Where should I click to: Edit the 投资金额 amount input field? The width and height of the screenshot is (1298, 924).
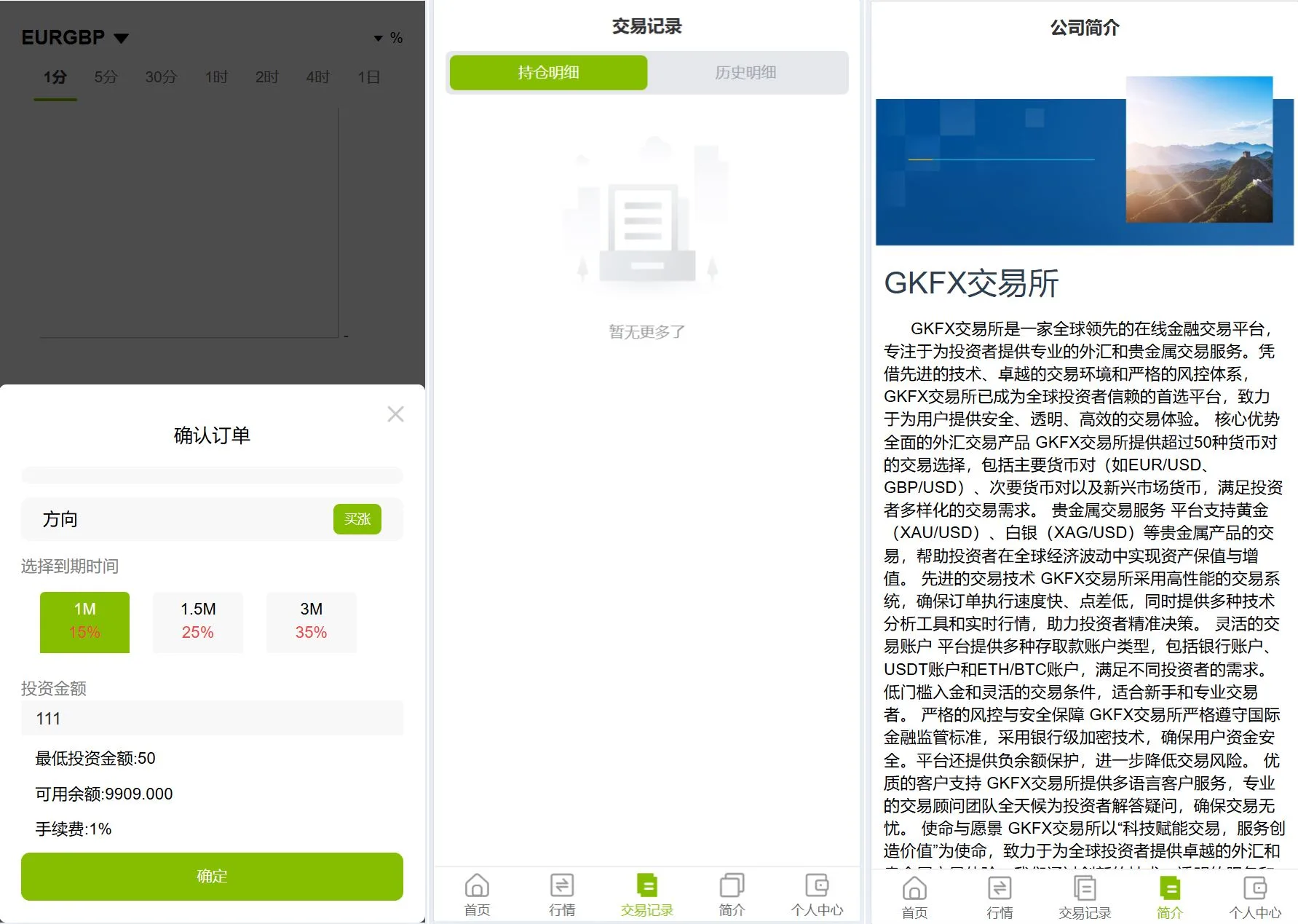(x=211, y=719)
